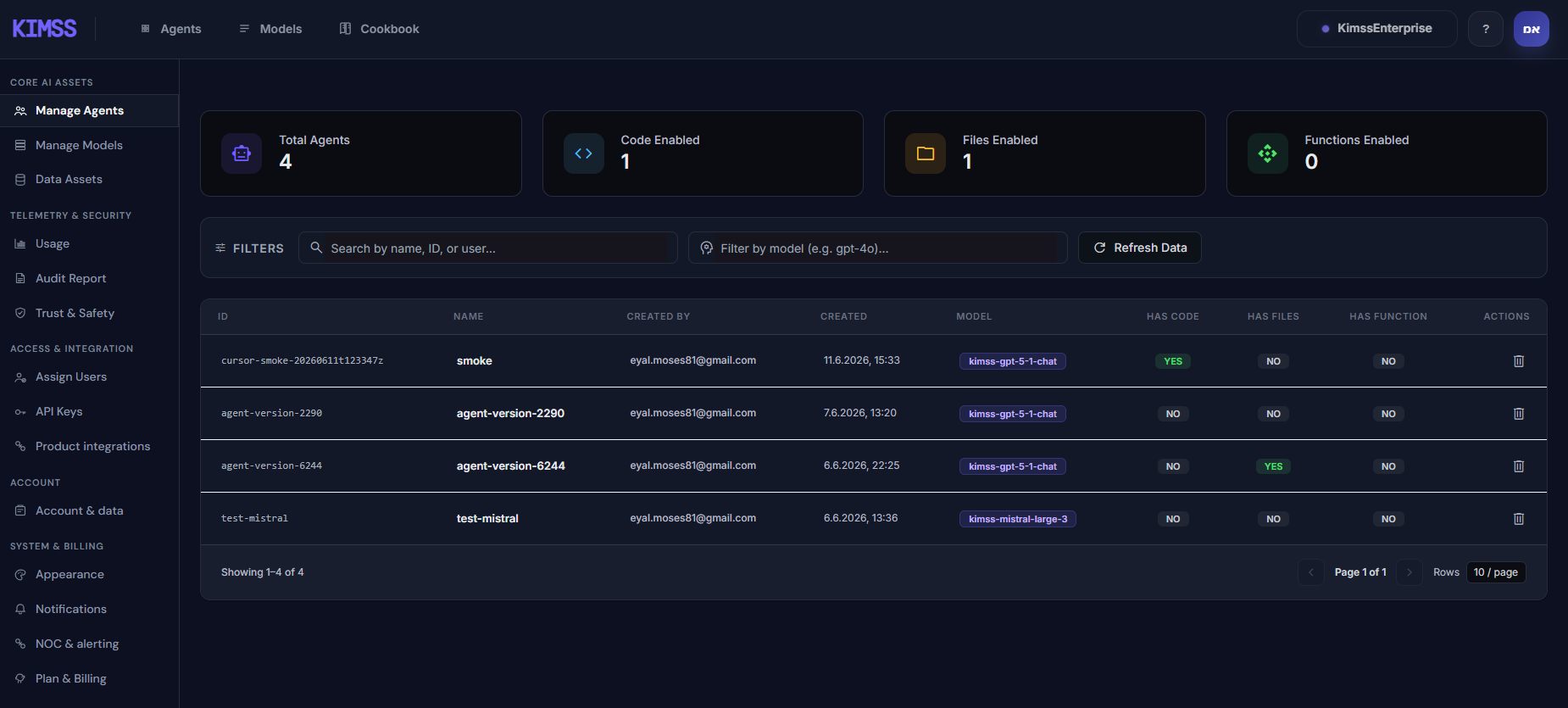Select the smoke agent name
The width and height of the screenshot is (1568, 708).
click(474, 361)
